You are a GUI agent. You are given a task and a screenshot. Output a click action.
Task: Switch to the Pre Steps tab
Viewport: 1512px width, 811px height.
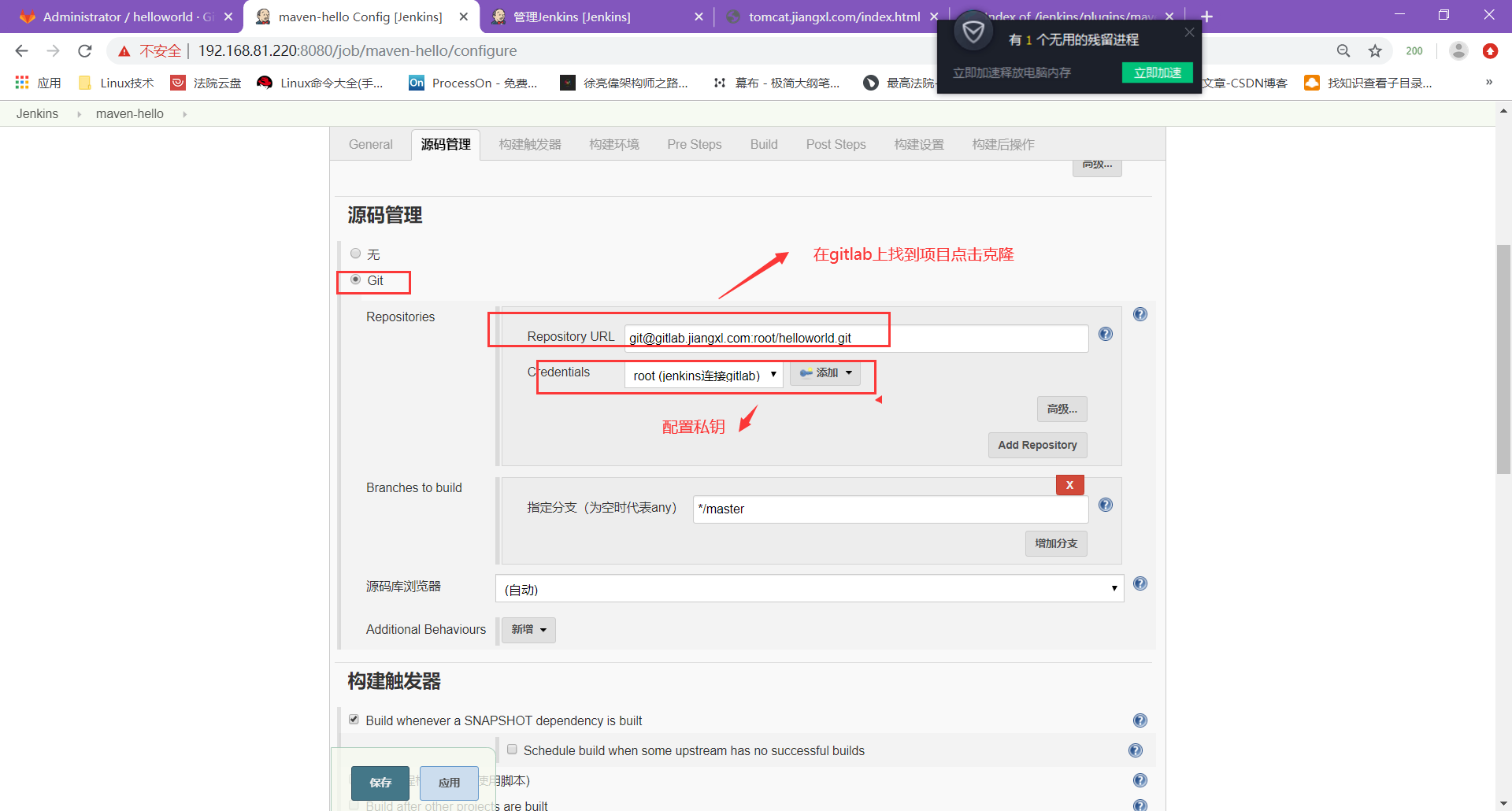[x=695, y=144]
